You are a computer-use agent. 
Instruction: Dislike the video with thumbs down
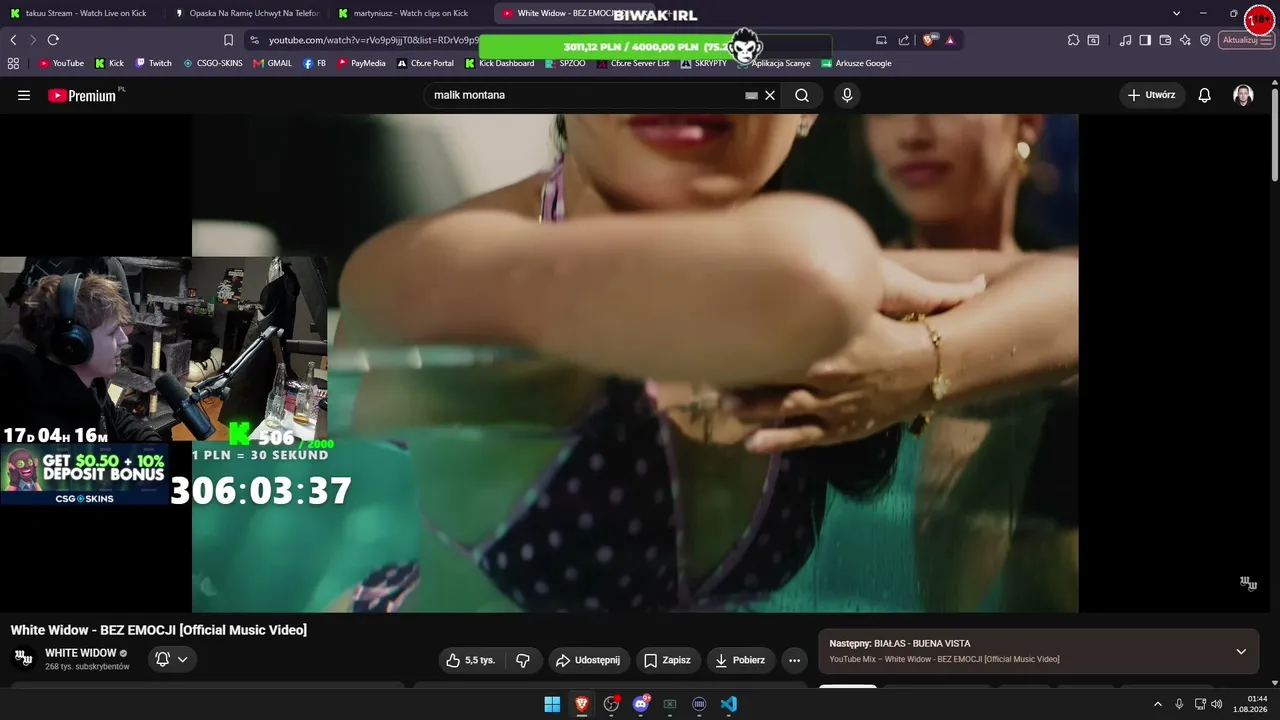coord(523,660)
